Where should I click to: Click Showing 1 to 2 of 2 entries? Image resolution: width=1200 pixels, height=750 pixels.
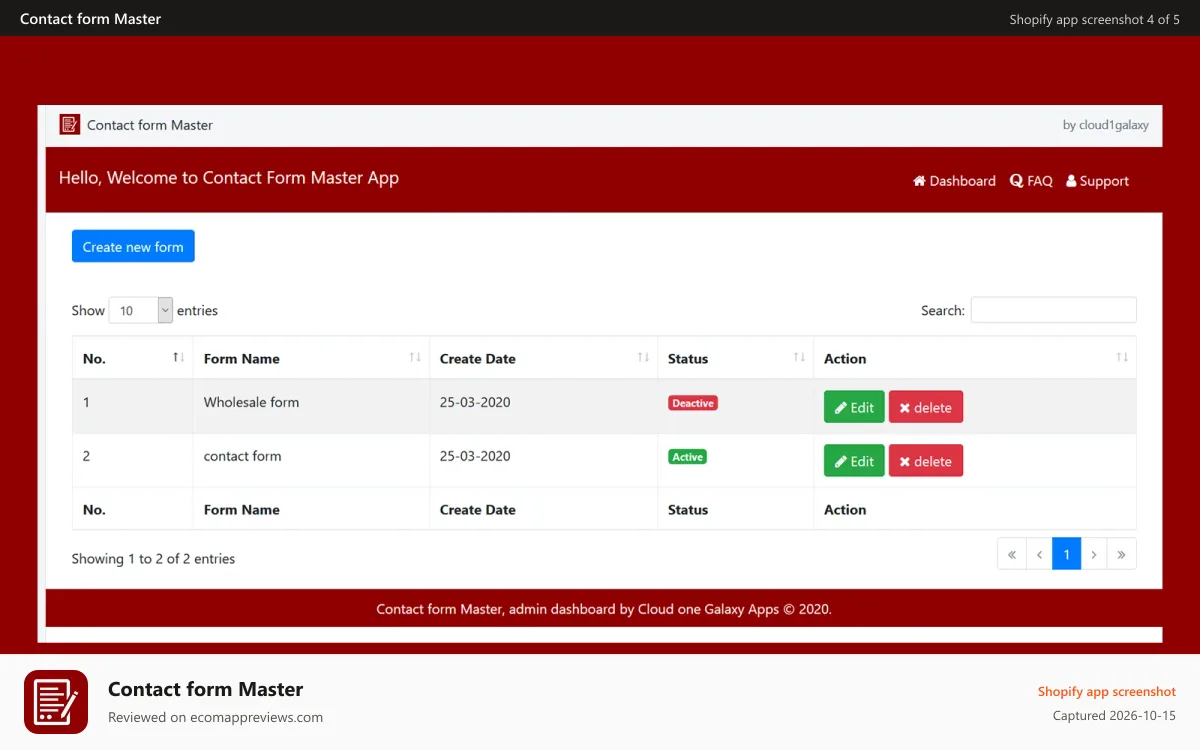(x=153, y=559)
